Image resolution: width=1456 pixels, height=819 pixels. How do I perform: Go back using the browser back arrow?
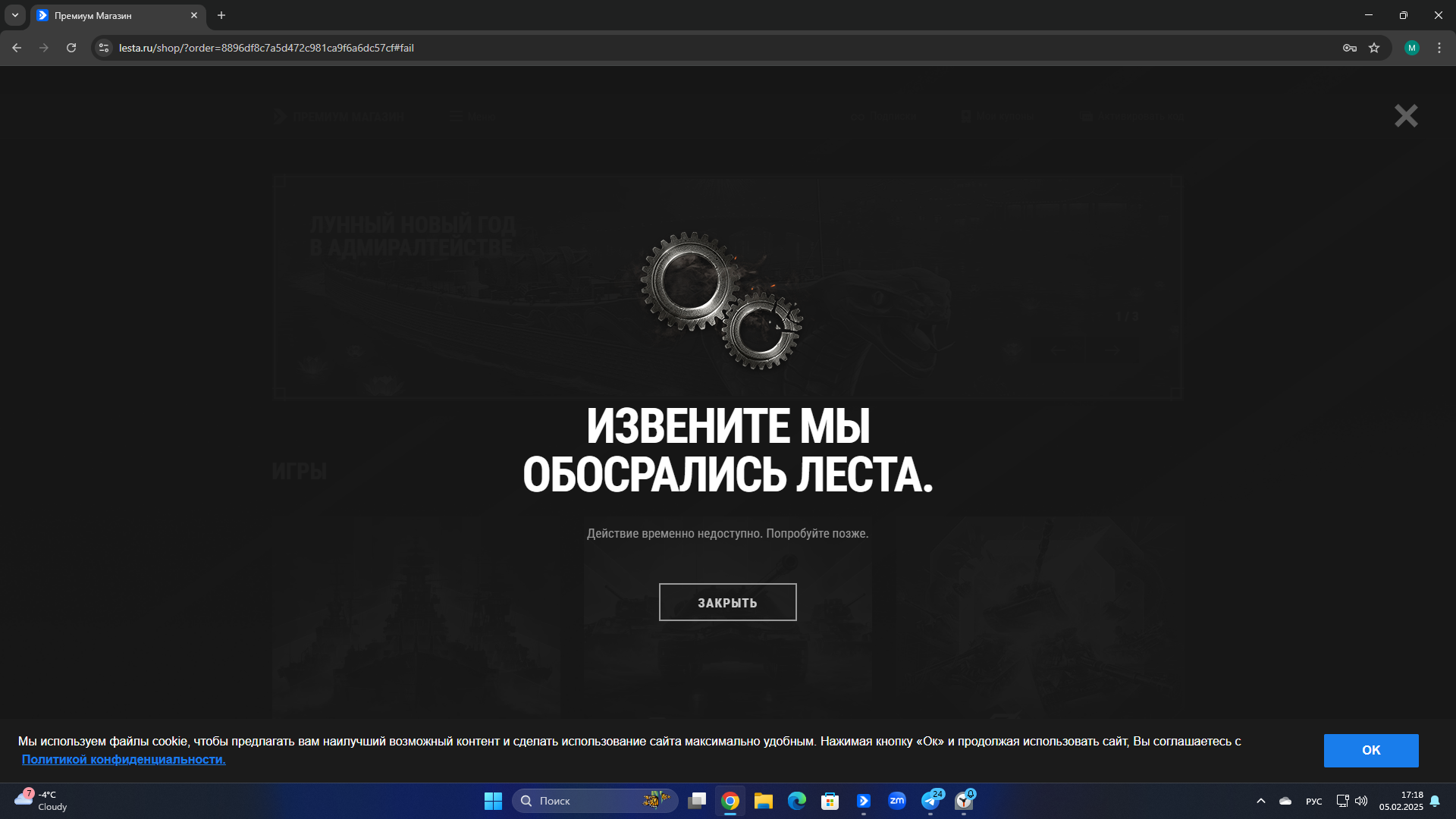17,48
